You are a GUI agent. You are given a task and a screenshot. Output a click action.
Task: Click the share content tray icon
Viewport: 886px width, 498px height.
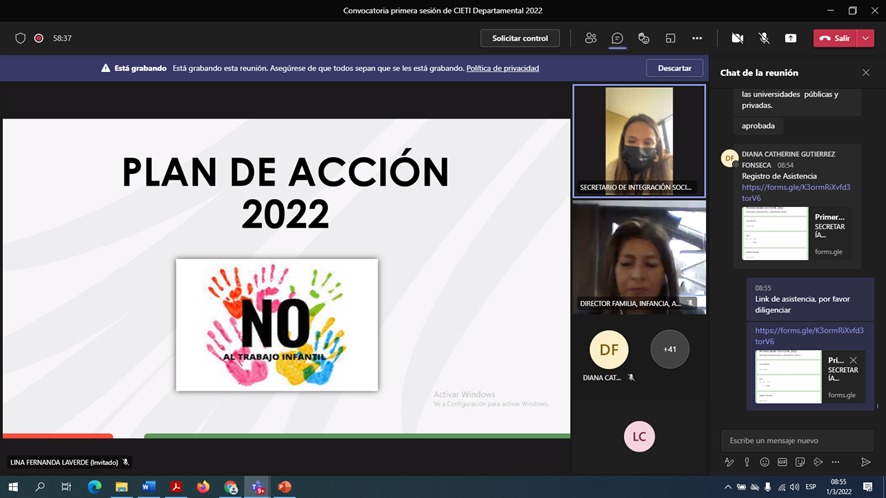[790, 38]
